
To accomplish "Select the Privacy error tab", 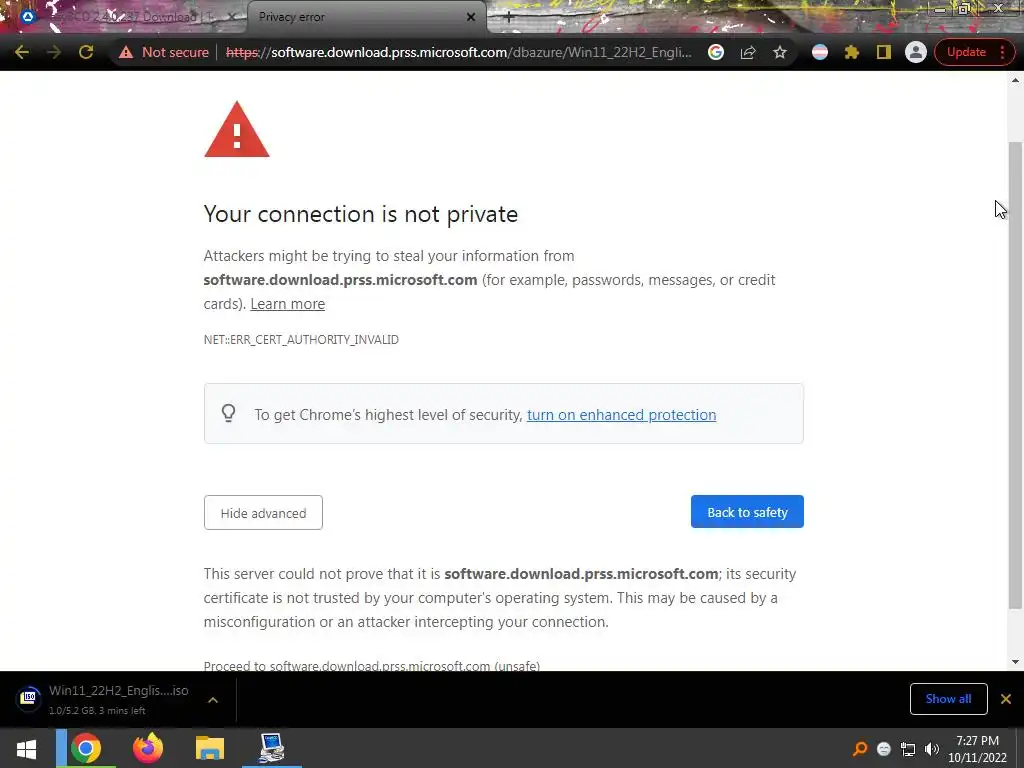I will [x=366, y=17].
